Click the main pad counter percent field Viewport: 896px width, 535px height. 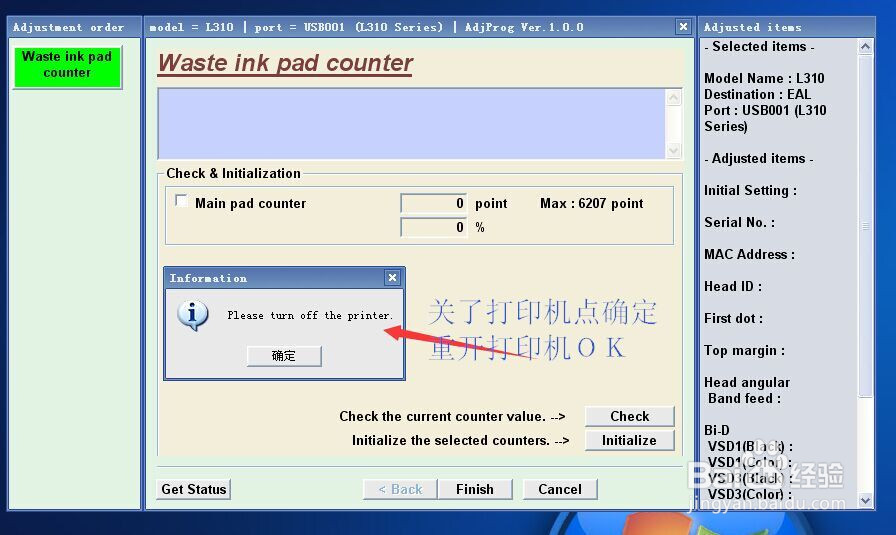434,227
